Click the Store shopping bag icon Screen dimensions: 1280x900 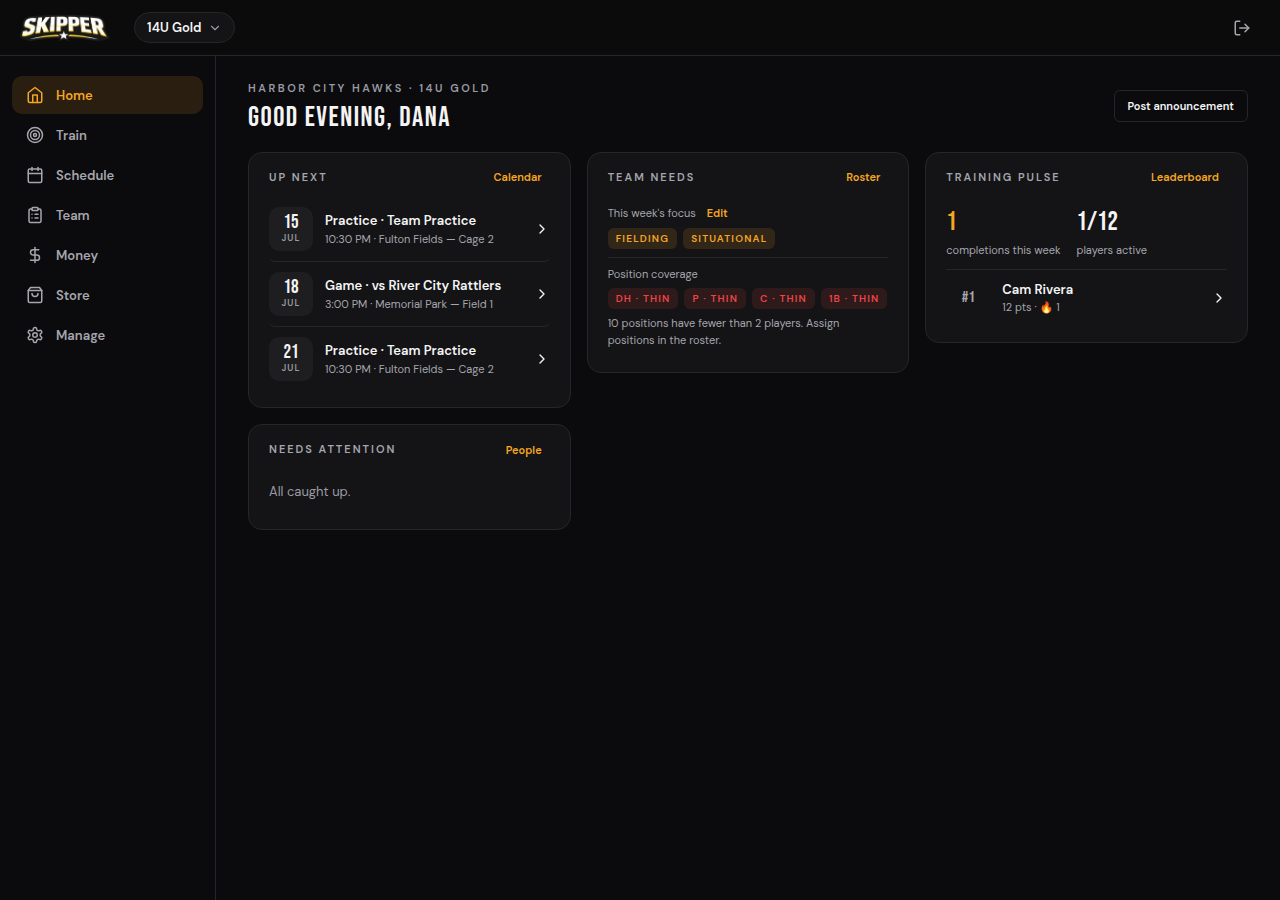pyautogui.click(x=35, y=295)
